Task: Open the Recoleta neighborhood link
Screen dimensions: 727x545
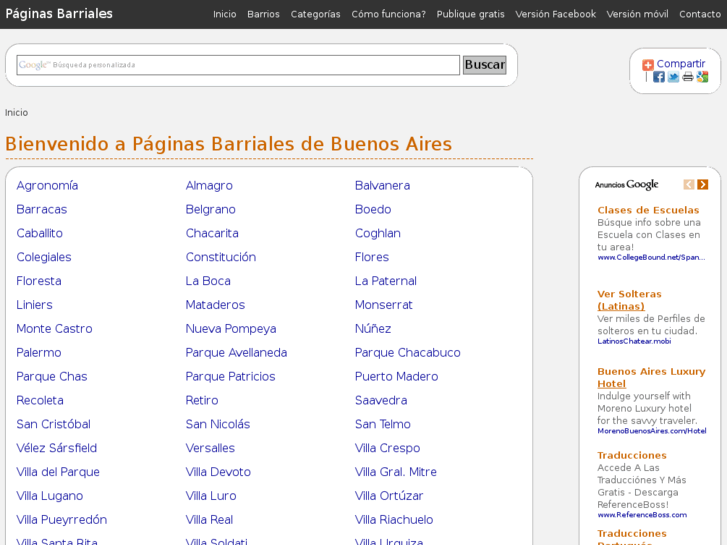Action: pos(40,401)
